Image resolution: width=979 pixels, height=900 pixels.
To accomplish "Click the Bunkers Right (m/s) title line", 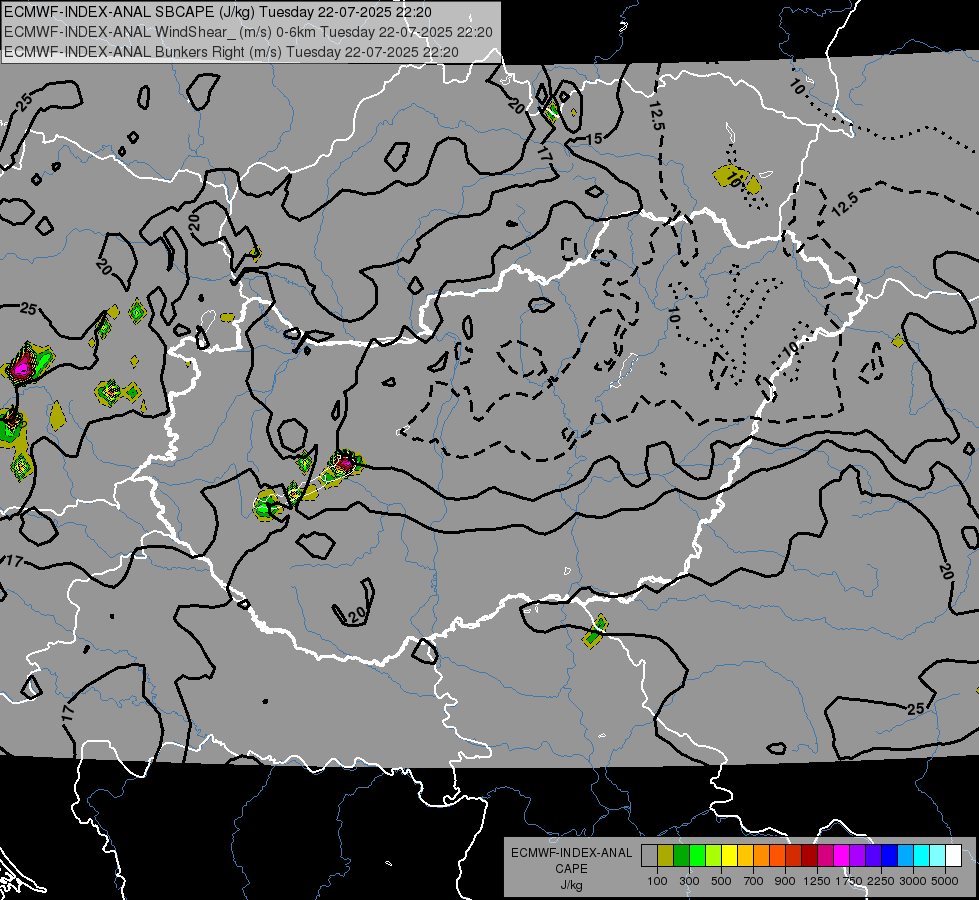I will 231,52.
